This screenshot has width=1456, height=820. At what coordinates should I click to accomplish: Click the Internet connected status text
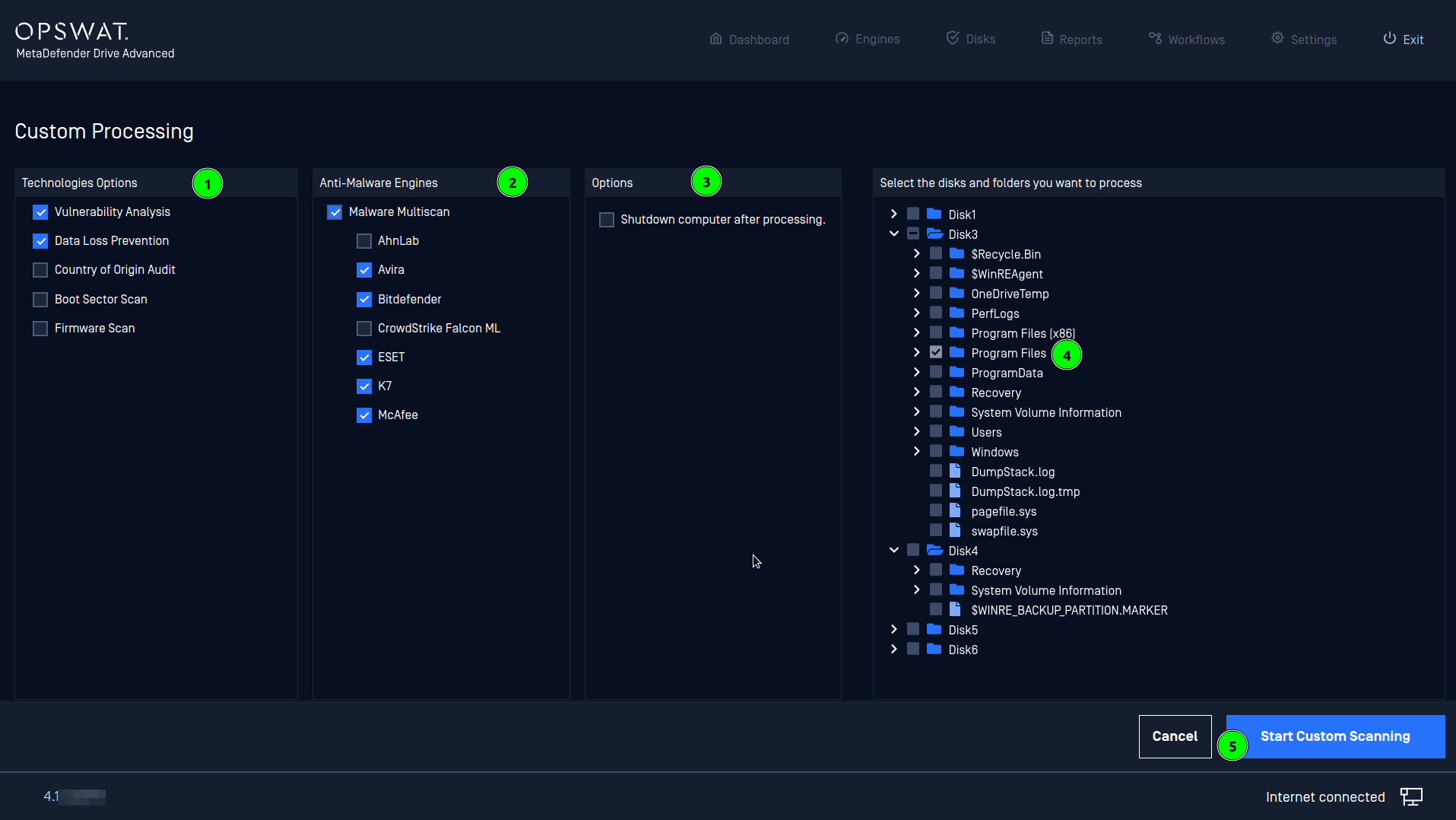coord(1325,797)
